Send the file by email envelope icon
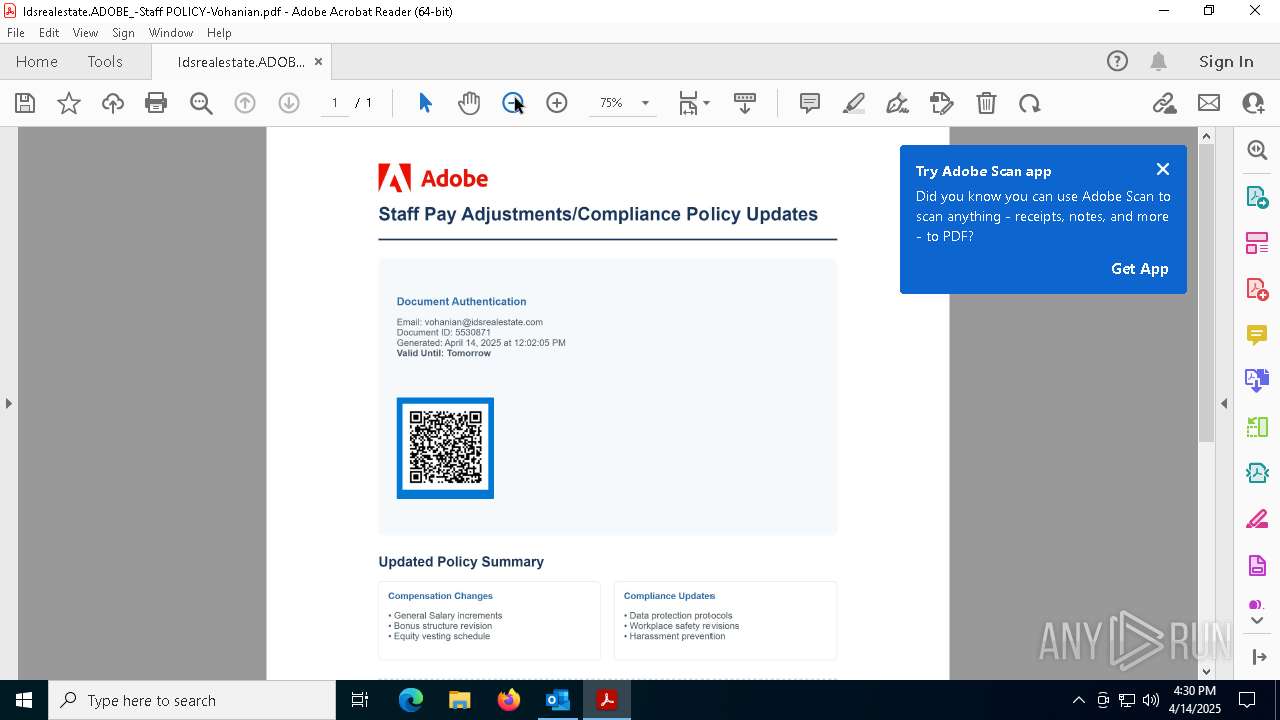The image size is (1280, 720). [x=1209, y=103]
